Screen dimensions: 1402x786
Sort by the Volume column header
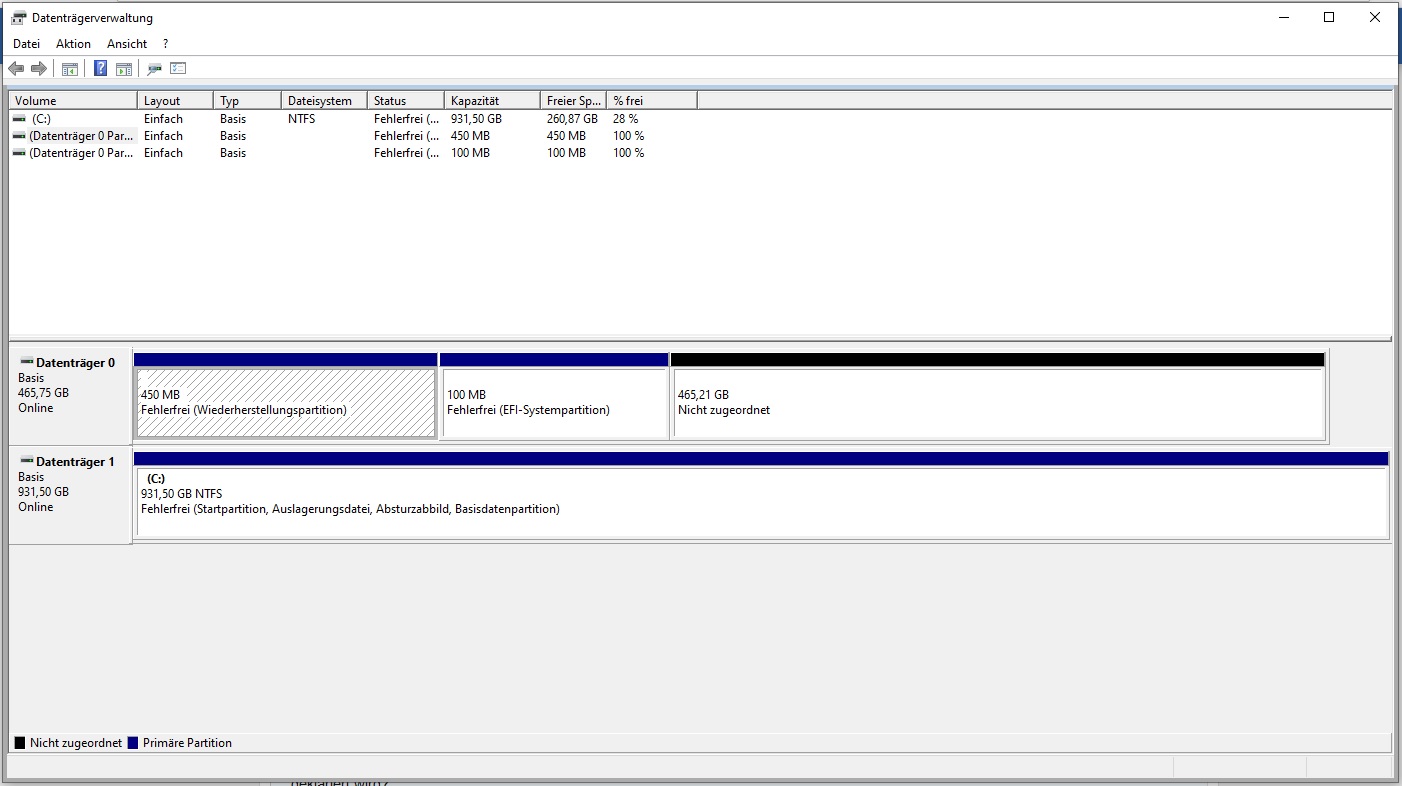click(73, 101)
